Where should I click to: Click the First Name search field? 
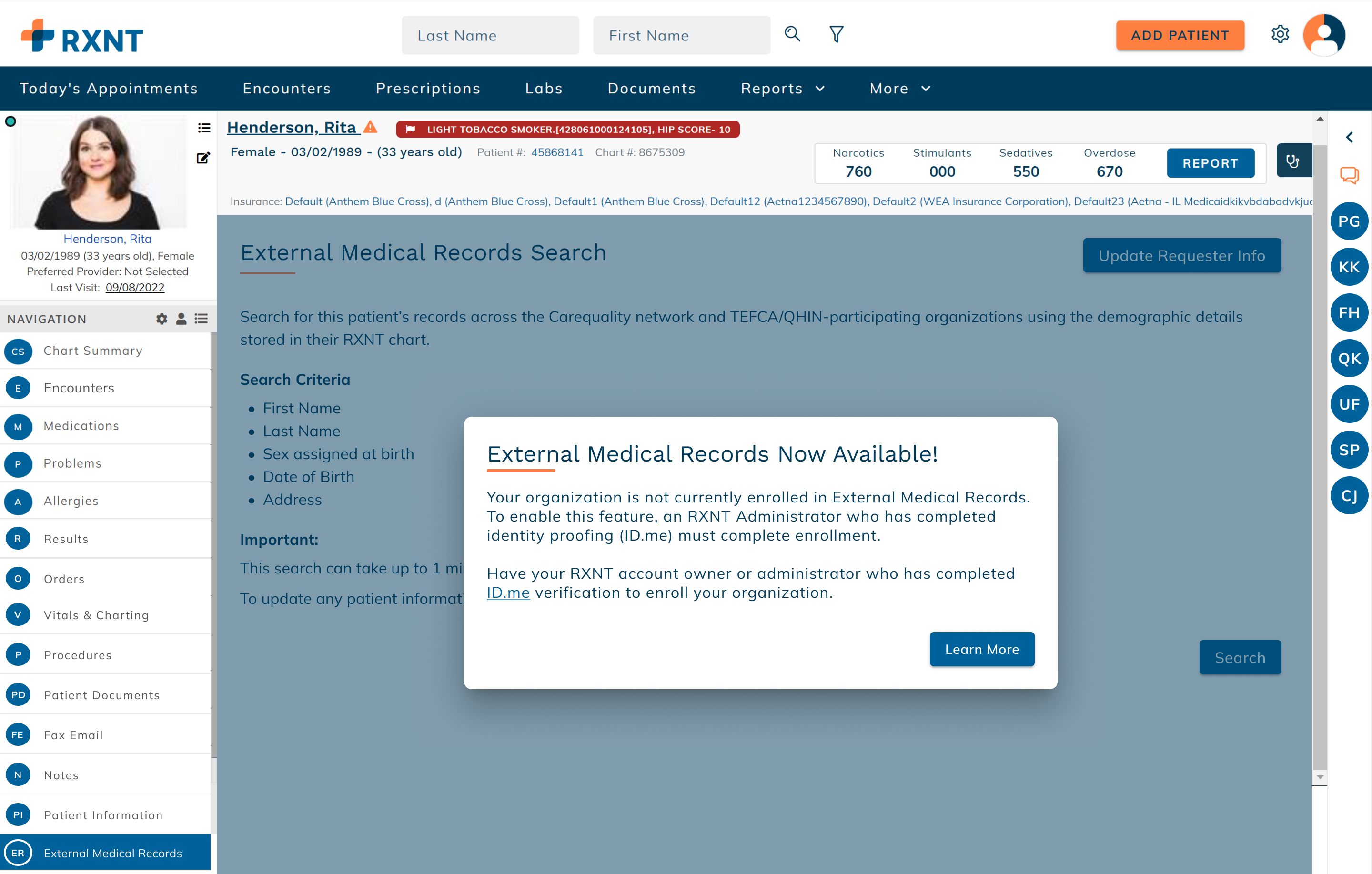pos(681,35)
